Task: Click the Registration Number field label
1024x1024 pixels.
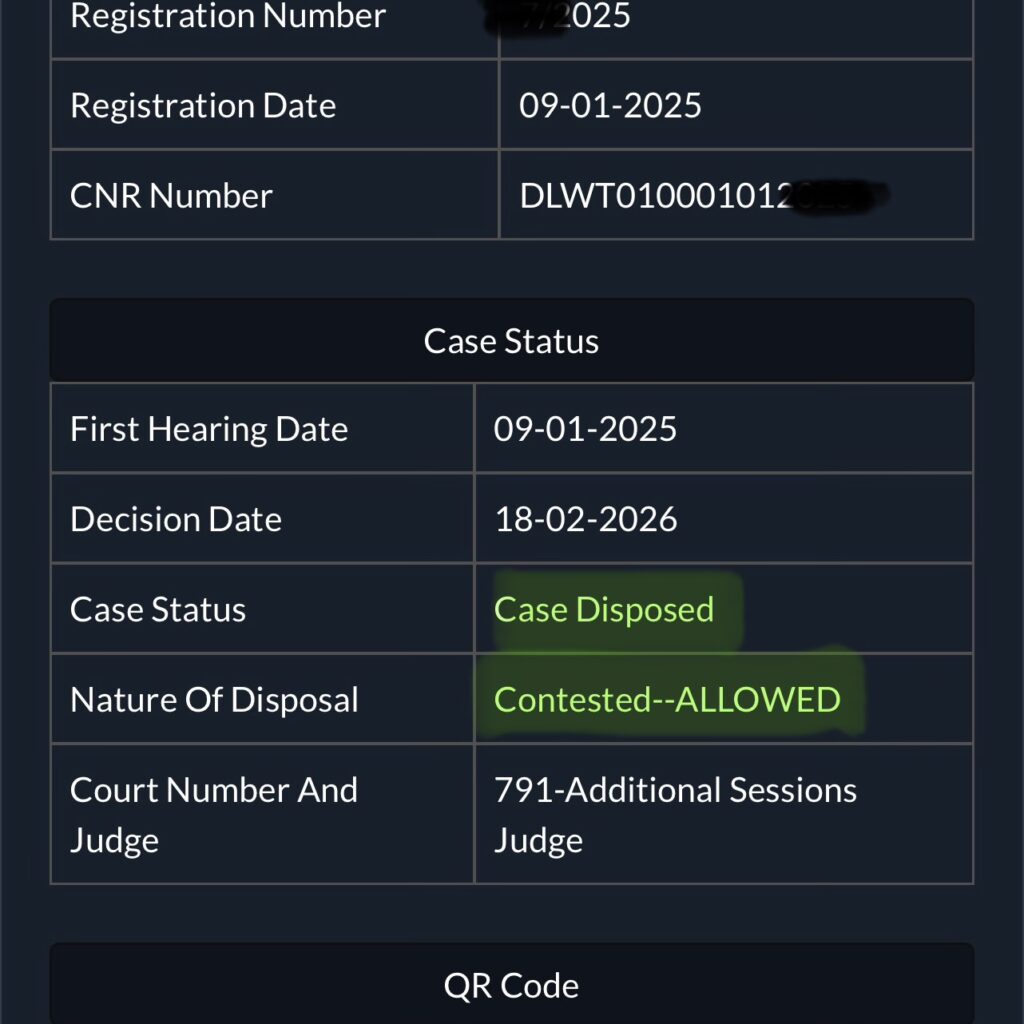Action: point(228,17)
